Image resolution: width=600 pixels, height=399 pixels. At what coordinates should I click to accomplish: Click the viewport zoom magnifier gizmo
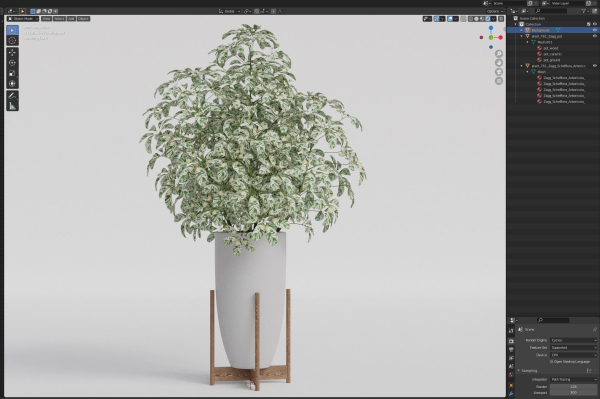tap(499, 54)
